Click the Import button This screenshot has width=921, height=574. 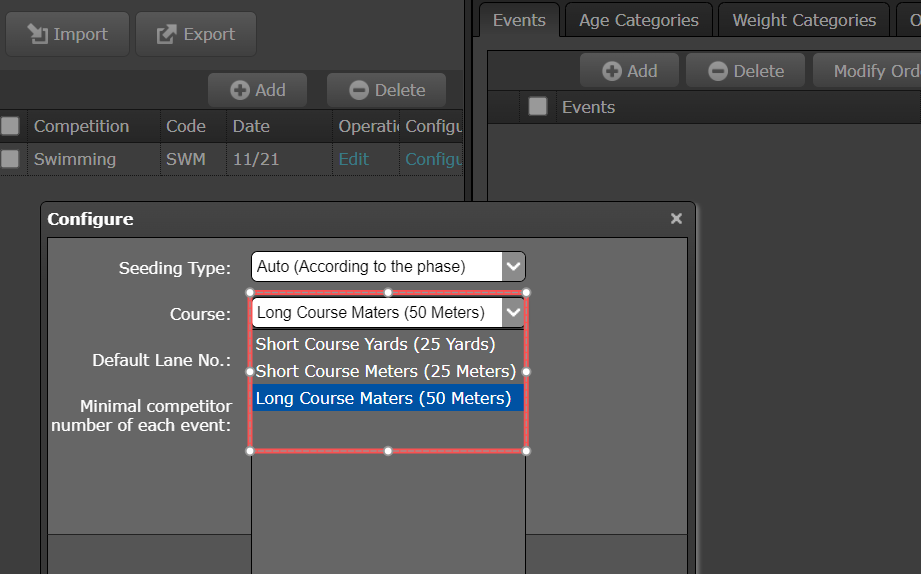click(x=66, y=34)
